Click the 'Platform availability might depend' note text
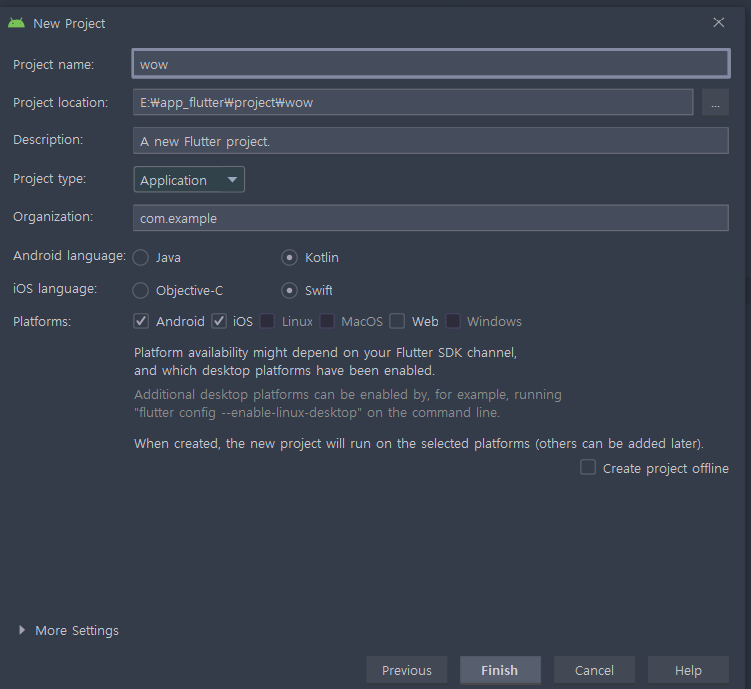Screen dimensions: 751x689 pyautogui.click(x=326, y=361)
